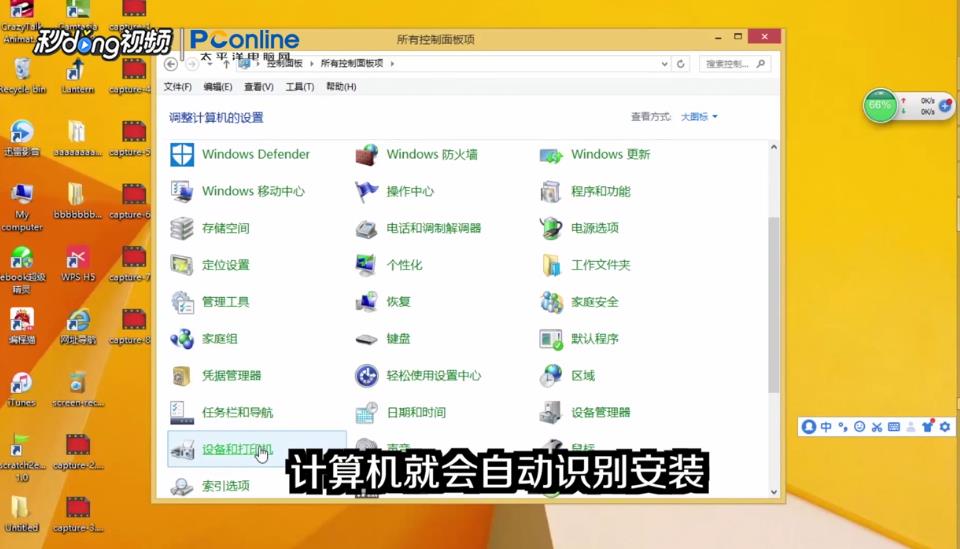Open Windows 更新 icon
The image size is (960, 549).
coord(551,155)
